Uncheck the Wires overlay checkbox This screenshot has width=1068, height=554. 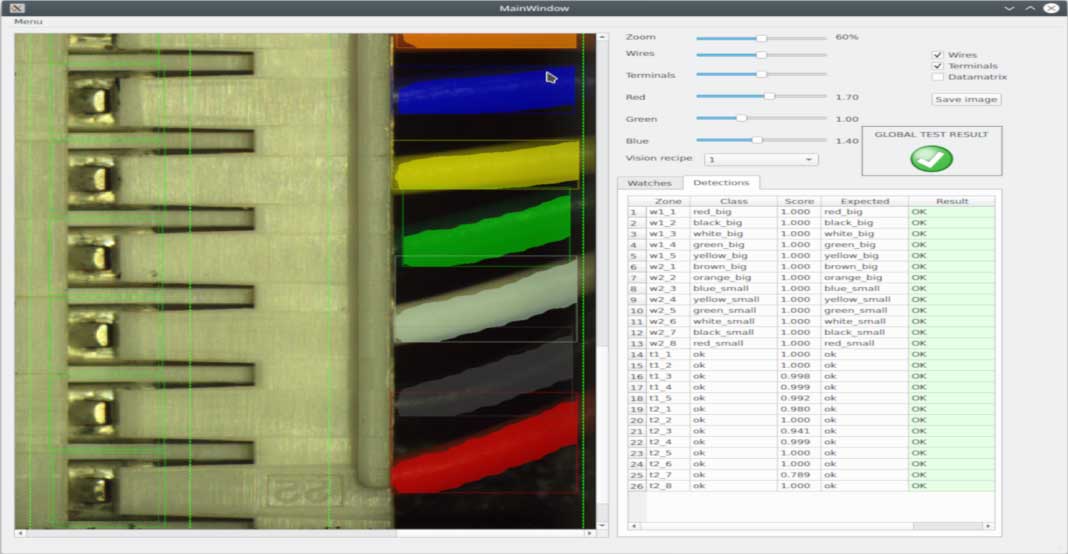[x=938, y=55]
